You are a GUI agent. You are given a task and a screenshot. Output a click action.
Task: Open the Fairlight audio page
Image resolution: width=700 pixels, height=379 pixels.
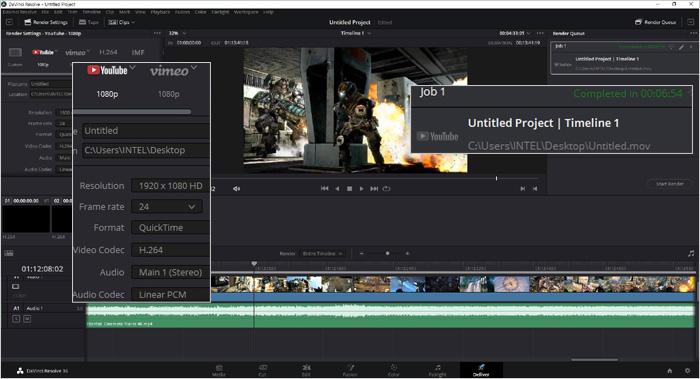point(438,371)
